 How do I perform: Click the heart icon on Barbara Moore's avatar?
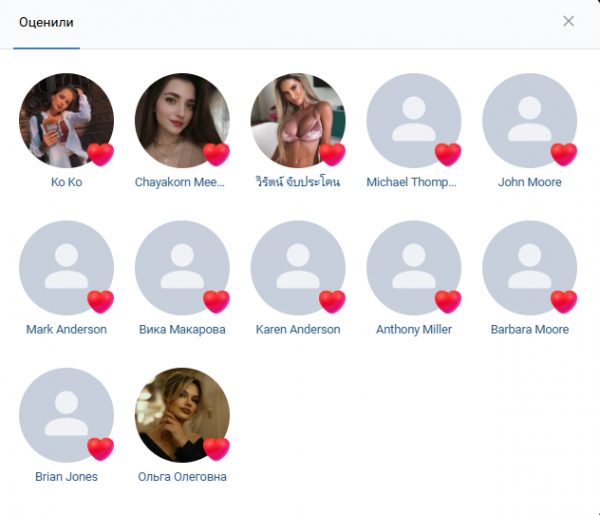tap(564, 302)
